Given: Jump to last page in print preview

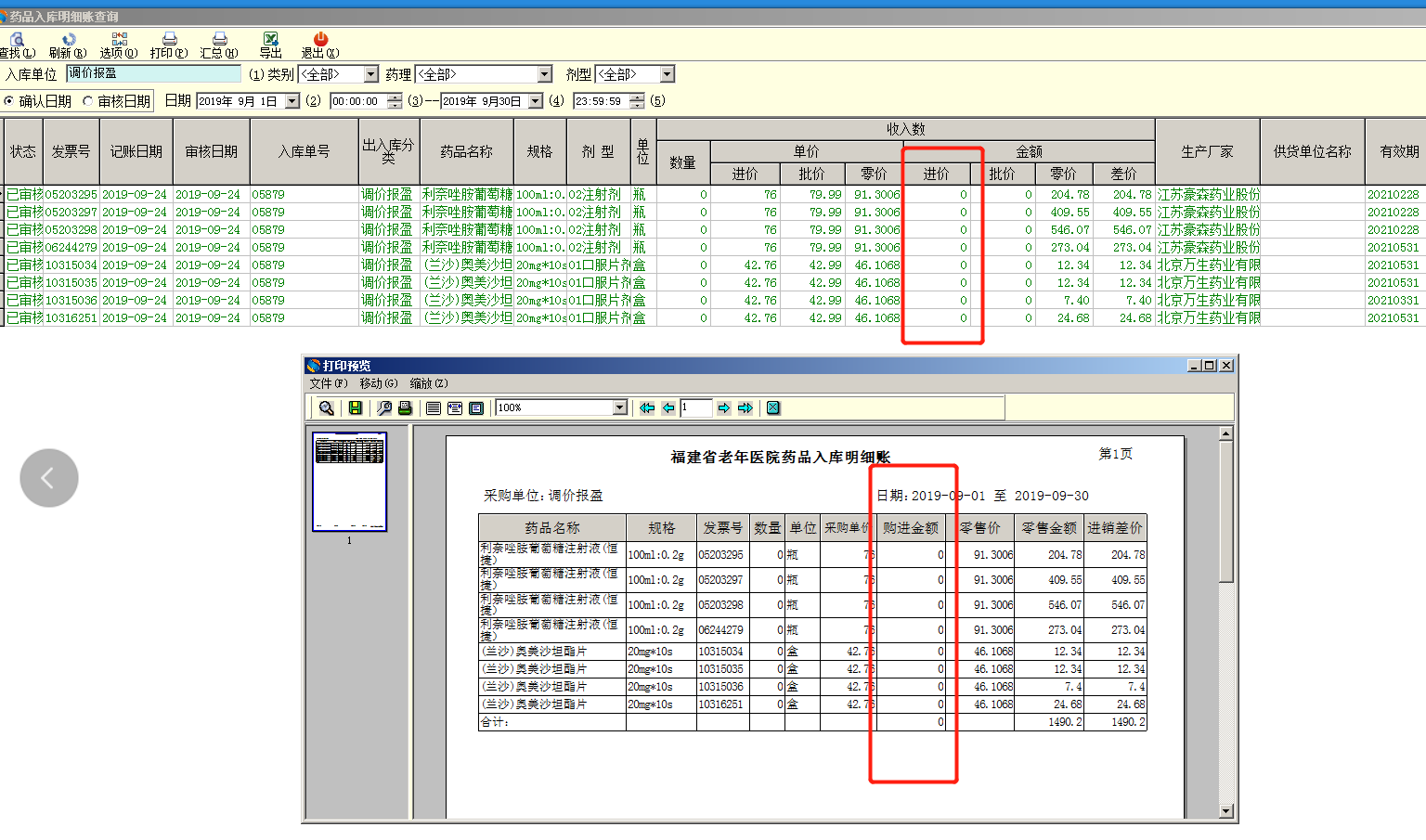Looking at the screenshot, I should point(745,407).
